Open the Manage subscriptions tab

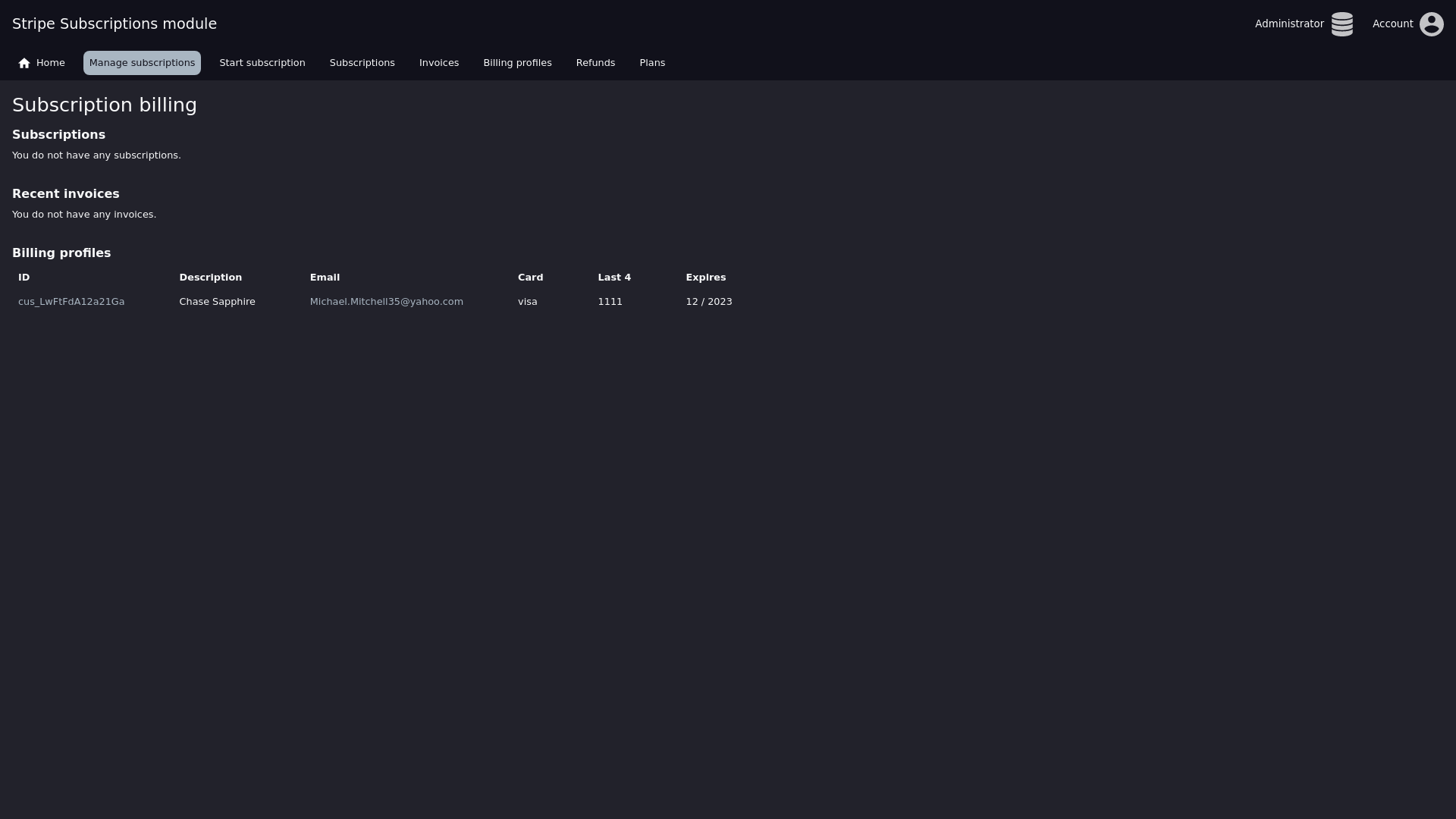(142, 63)
